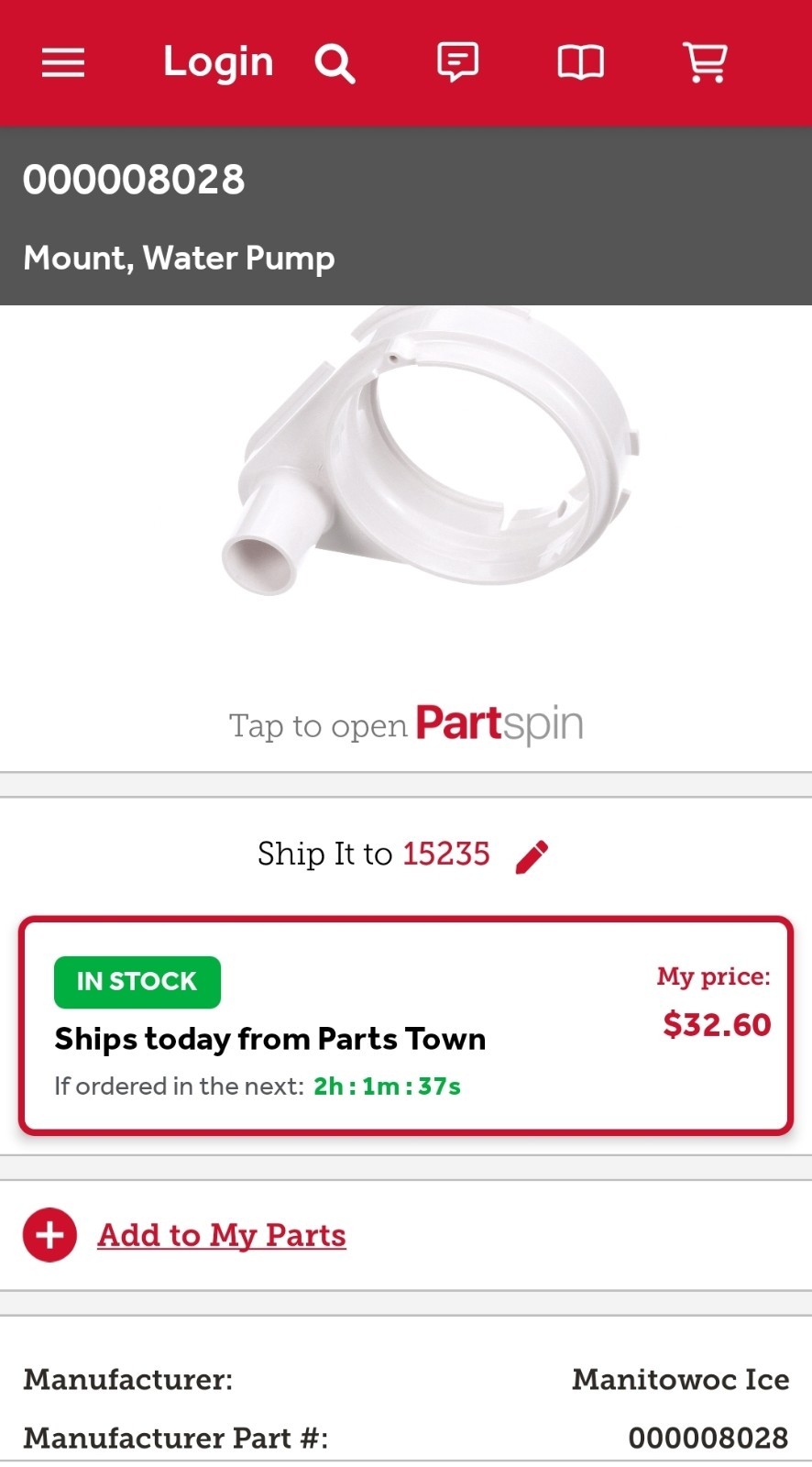
Task: Tap the Mount, Water Pump title
Action: 179,259
